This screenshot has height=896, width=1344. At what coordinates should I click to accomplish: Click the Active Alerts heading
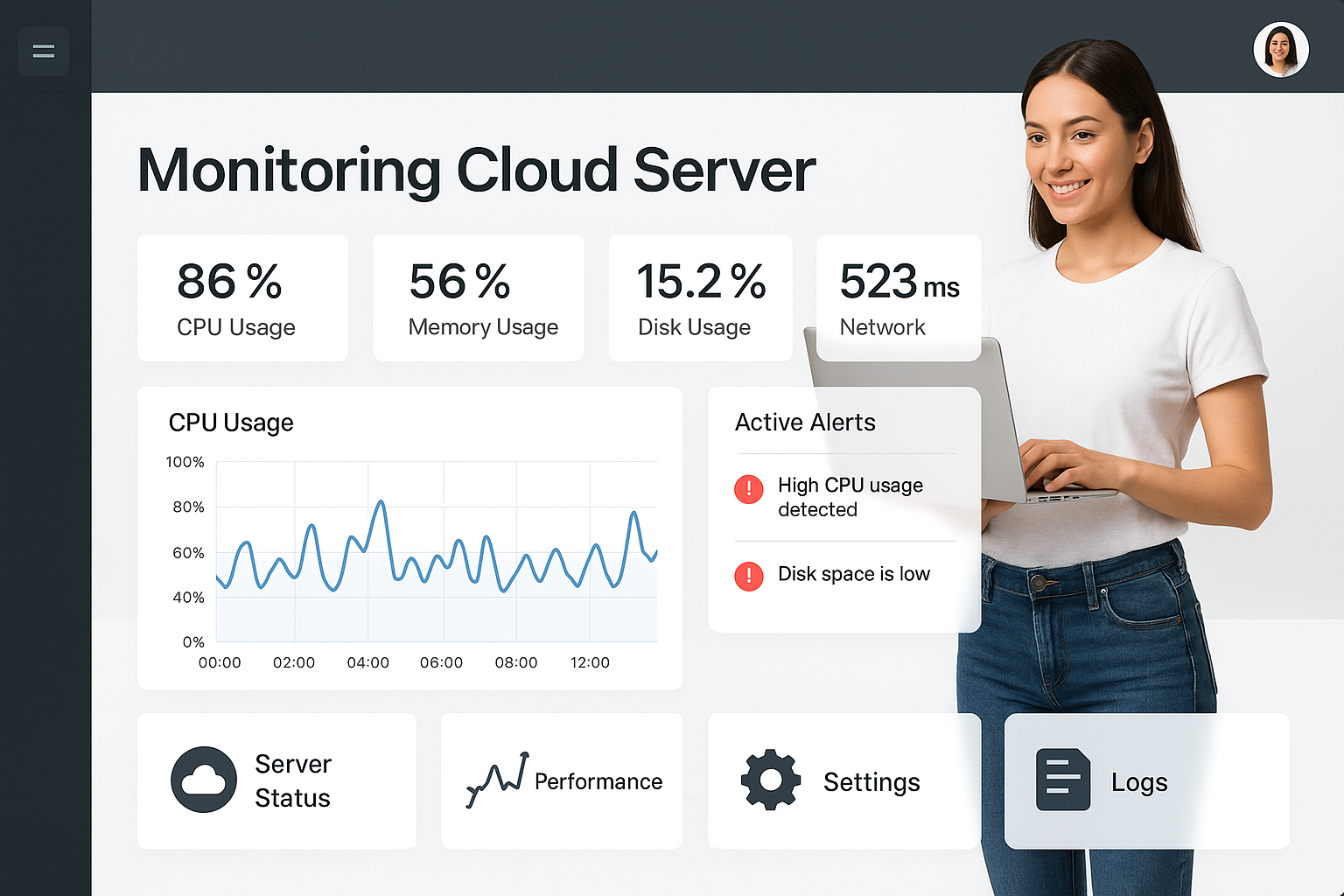tap(805, 423)
